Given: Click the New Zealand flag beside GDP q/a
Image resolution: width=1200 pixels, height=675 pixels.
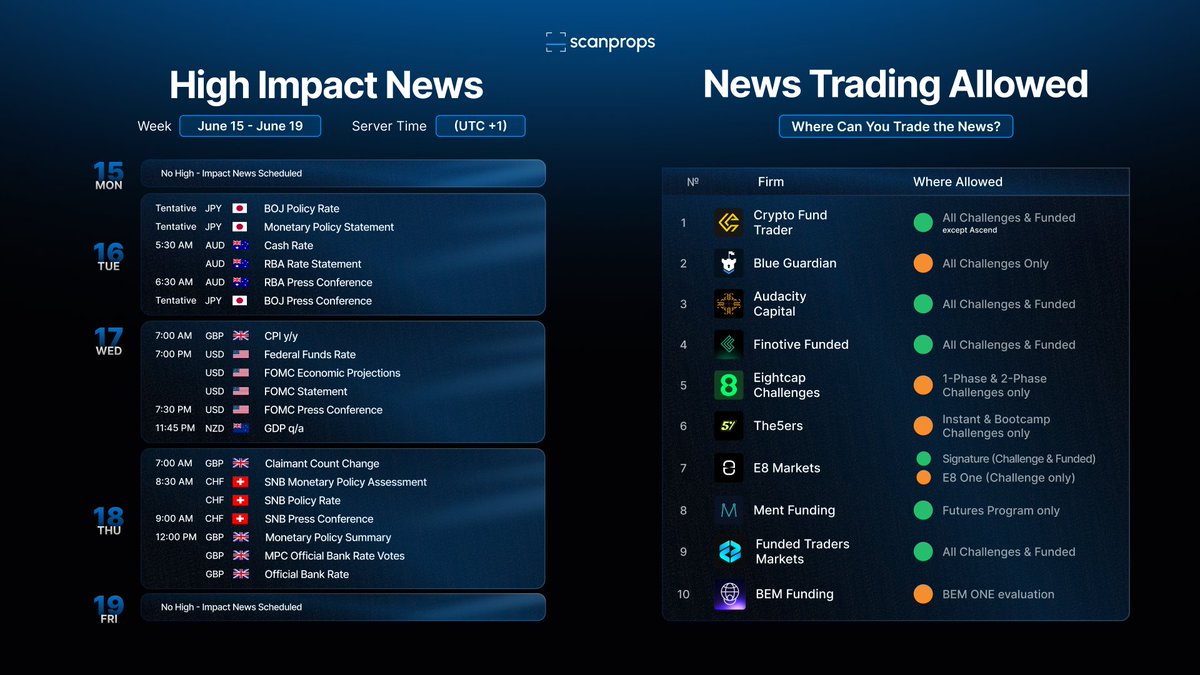Looking at the screenshot, I should coord(240,428).
